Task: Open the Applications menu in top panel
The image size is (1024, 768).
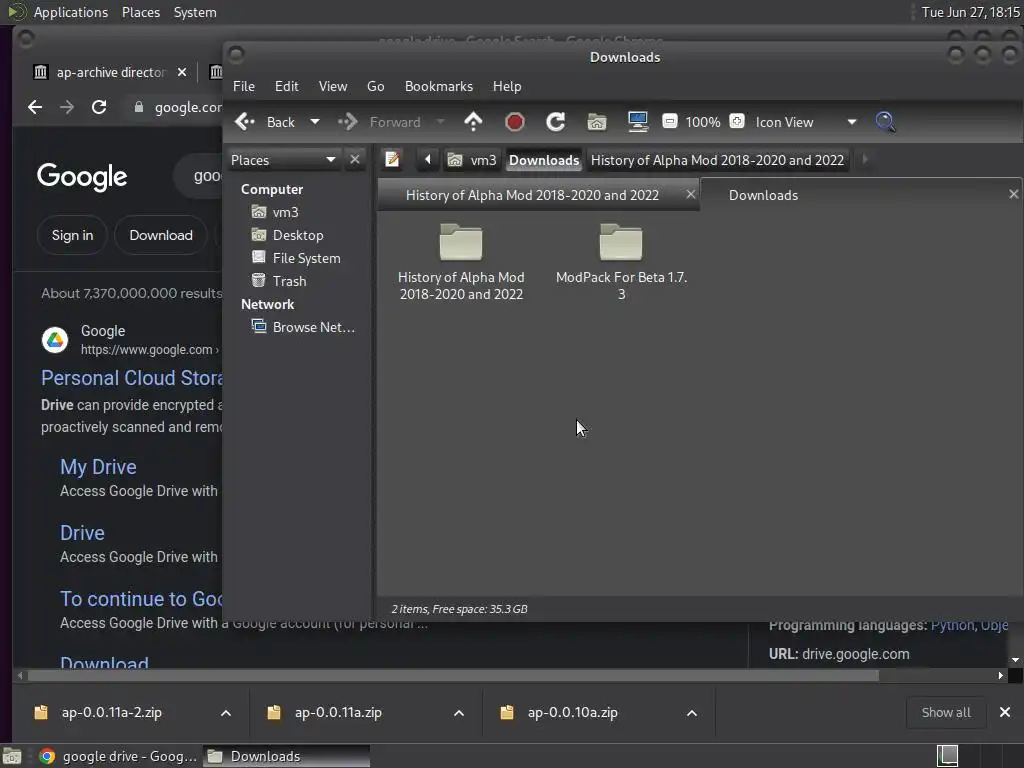Action: (71, 12)
